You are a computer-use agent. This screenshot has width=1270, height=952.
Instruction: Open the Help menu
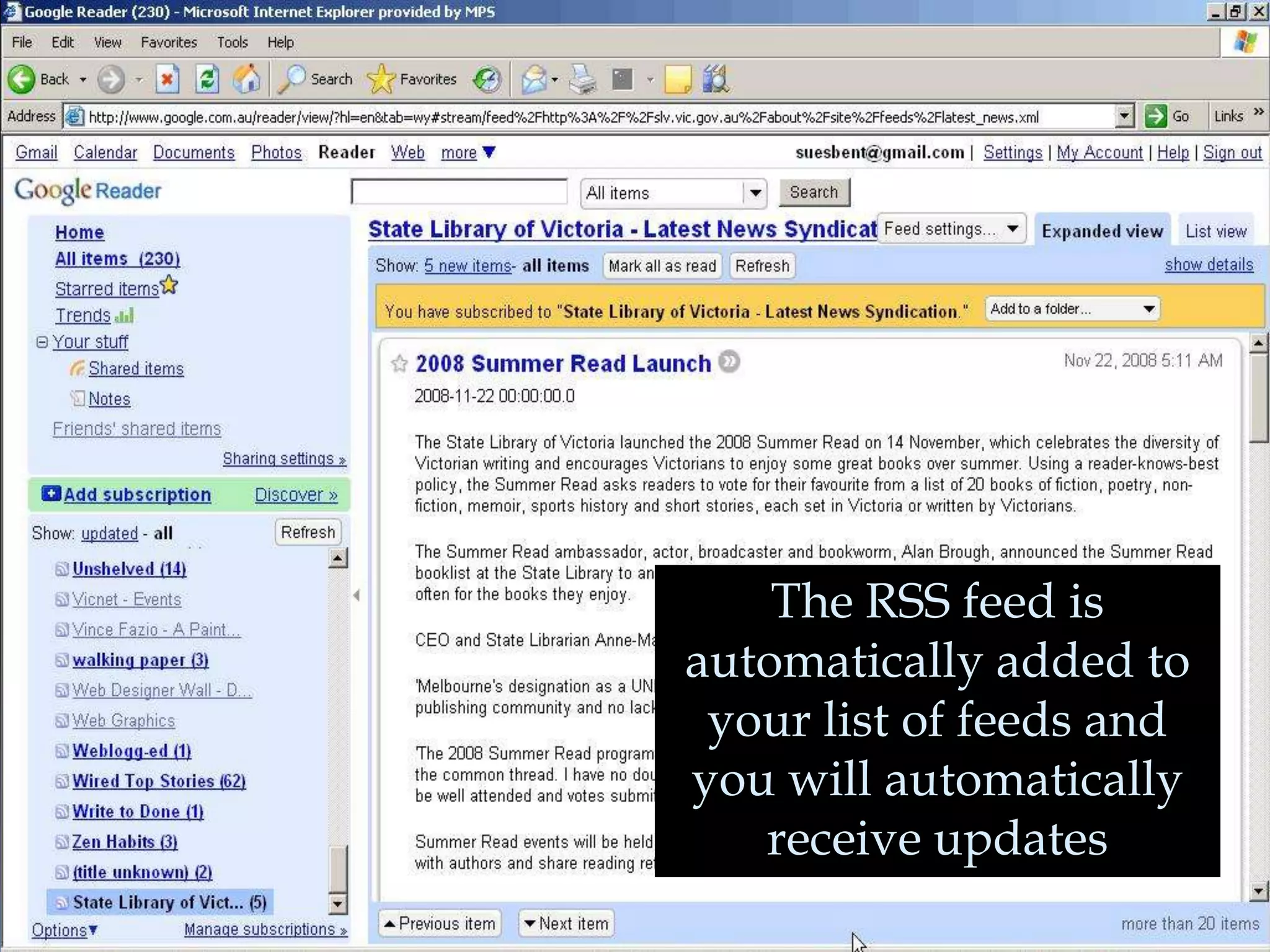[x=280, y=42]
